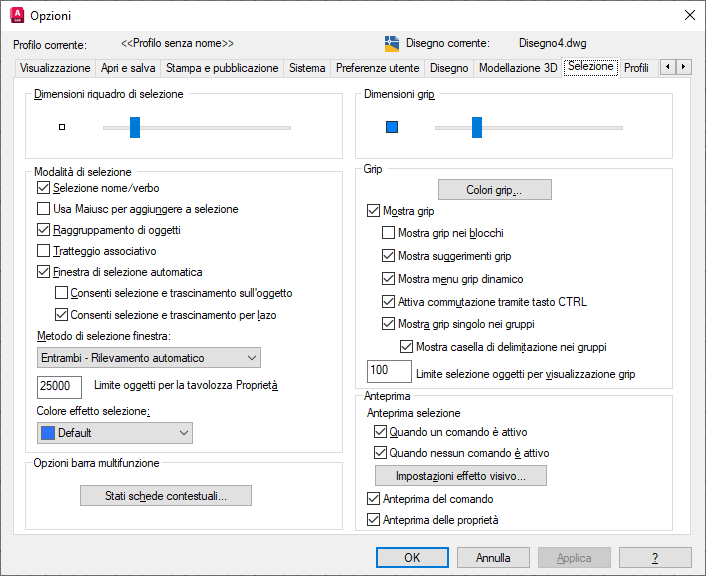This screenshot has height=576, width=706.
Task: Click Stati schede contestuali button
Action: pos(166,495)
